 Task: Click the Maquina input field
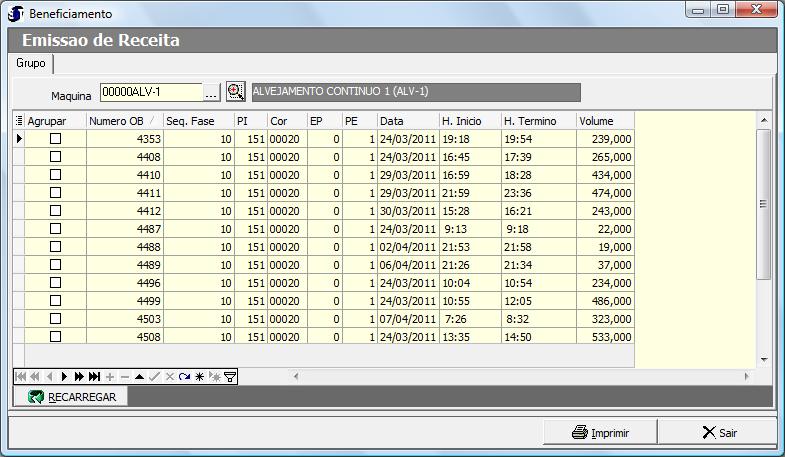pyautogui.click(x=150, y=93)
